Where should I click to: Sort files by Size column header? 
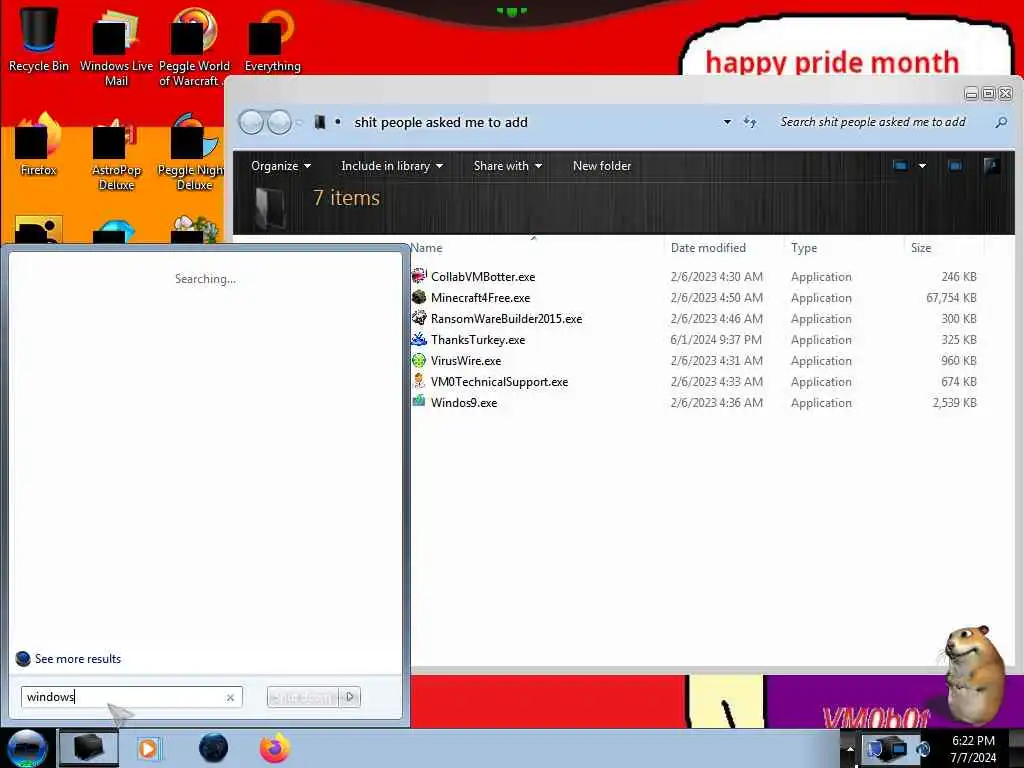click(944, 248)
